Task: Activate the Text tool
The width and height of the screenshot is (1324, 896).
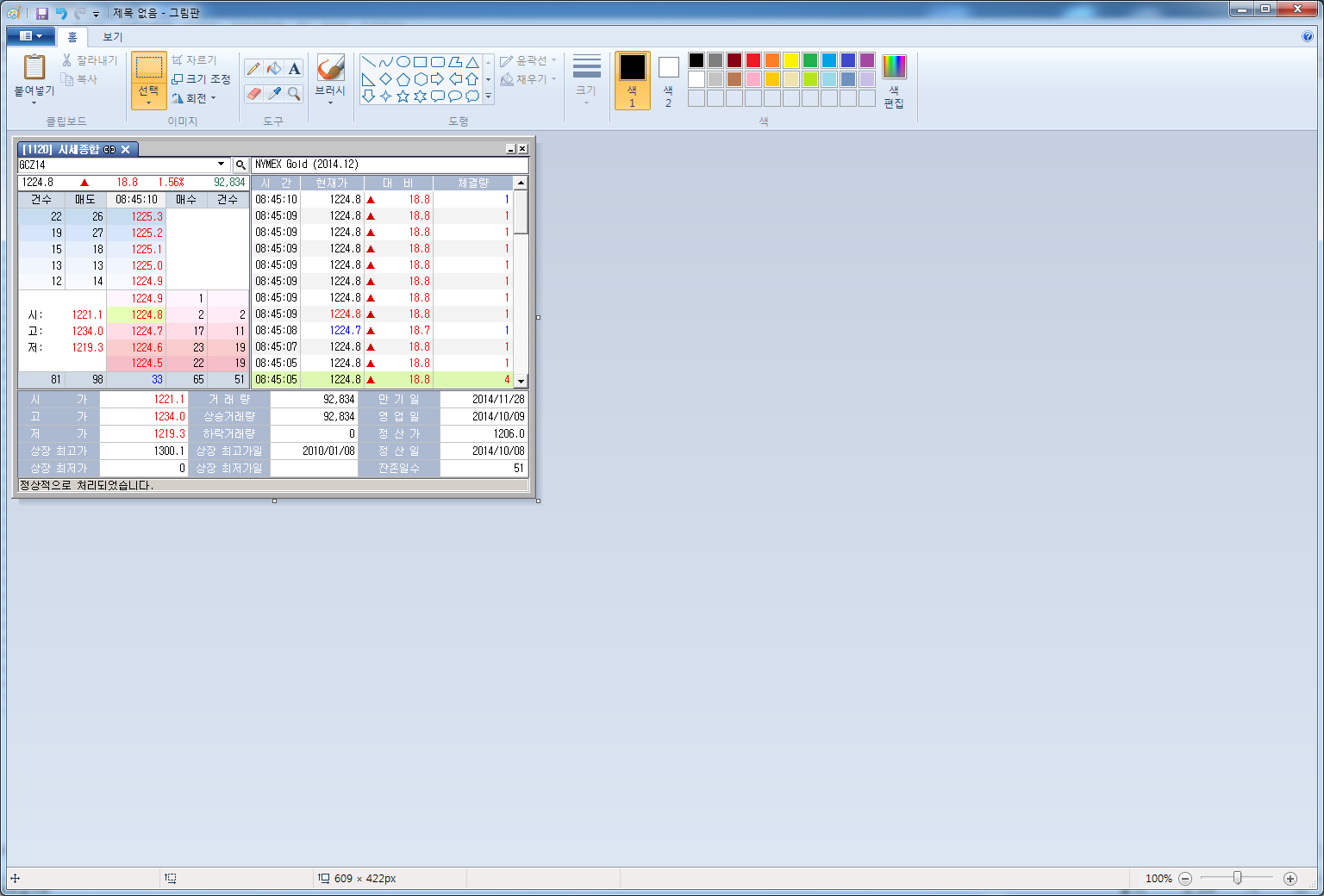Action: click(294, 69)
